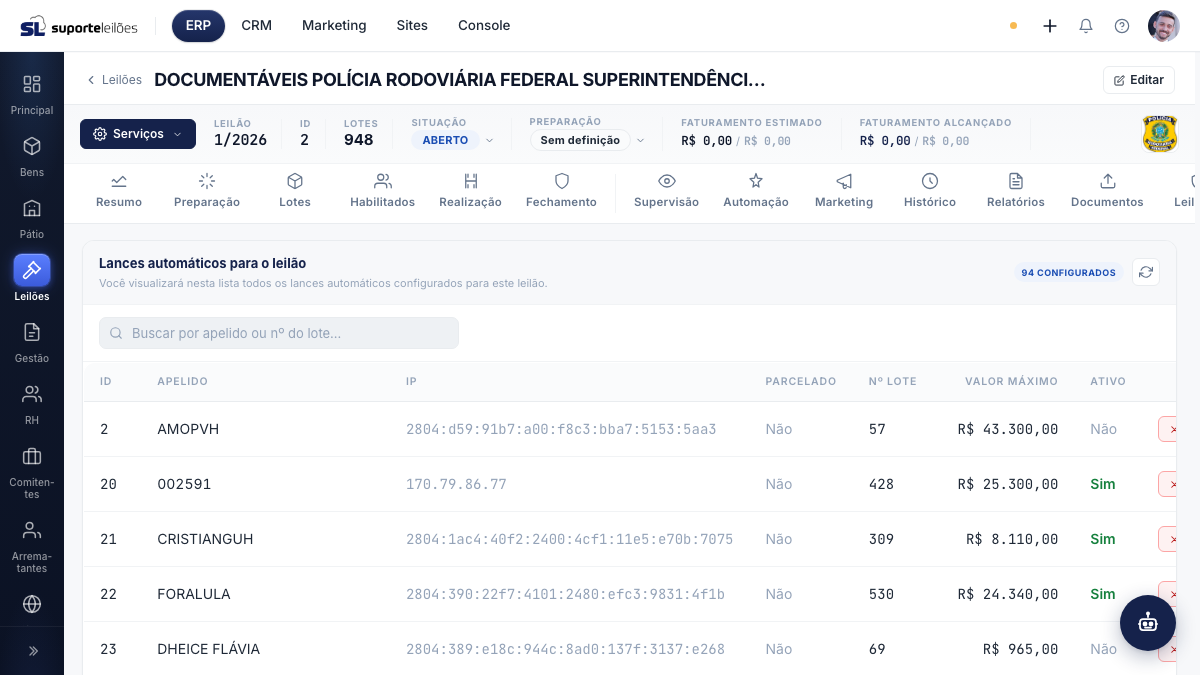Image resolution: width=1200 pixels, height=675 pixels.
Task: Click lot number 428
Action: click(882, 484)
